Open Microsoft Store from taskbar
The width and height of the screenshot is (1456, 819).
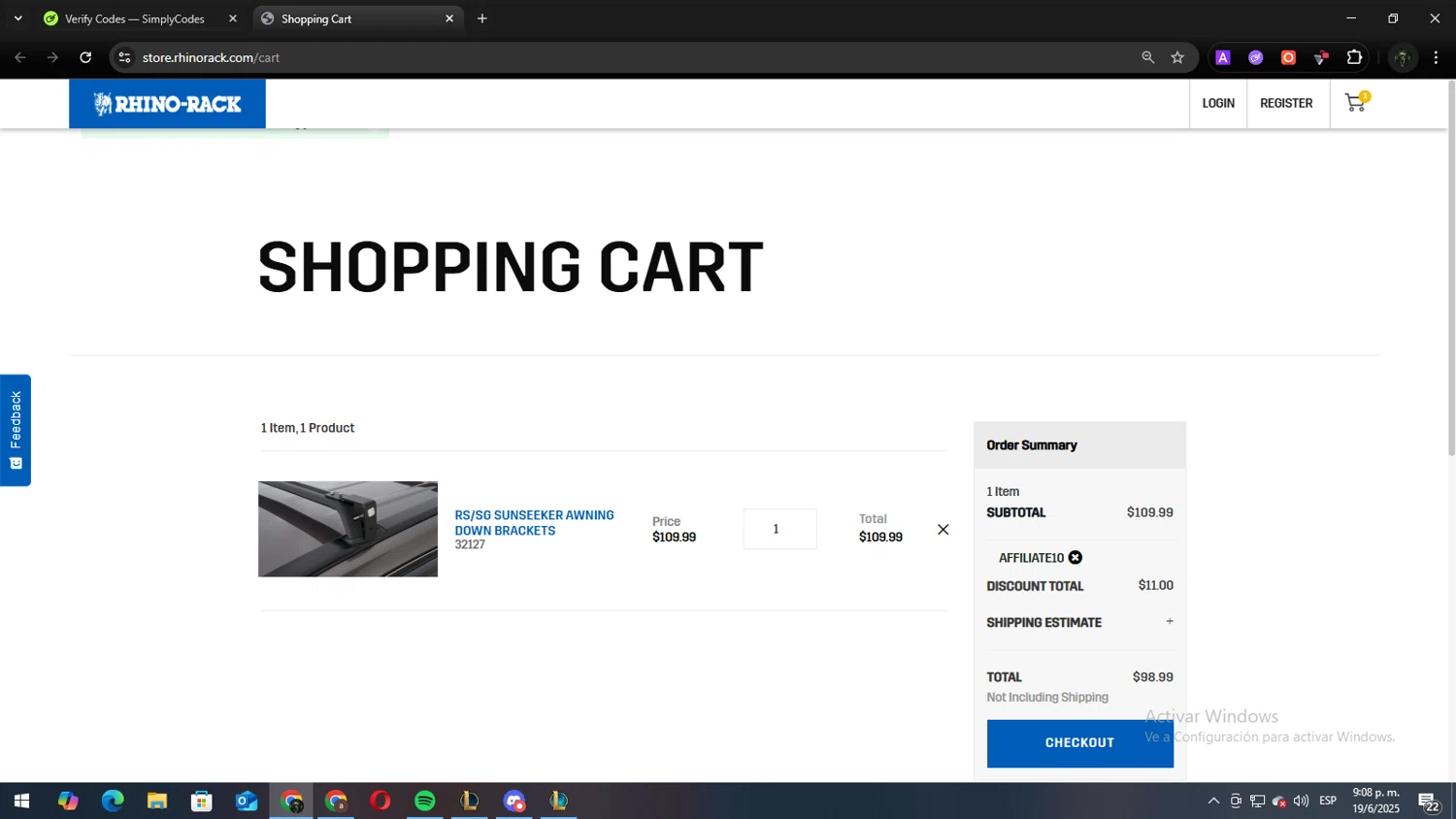202,801
